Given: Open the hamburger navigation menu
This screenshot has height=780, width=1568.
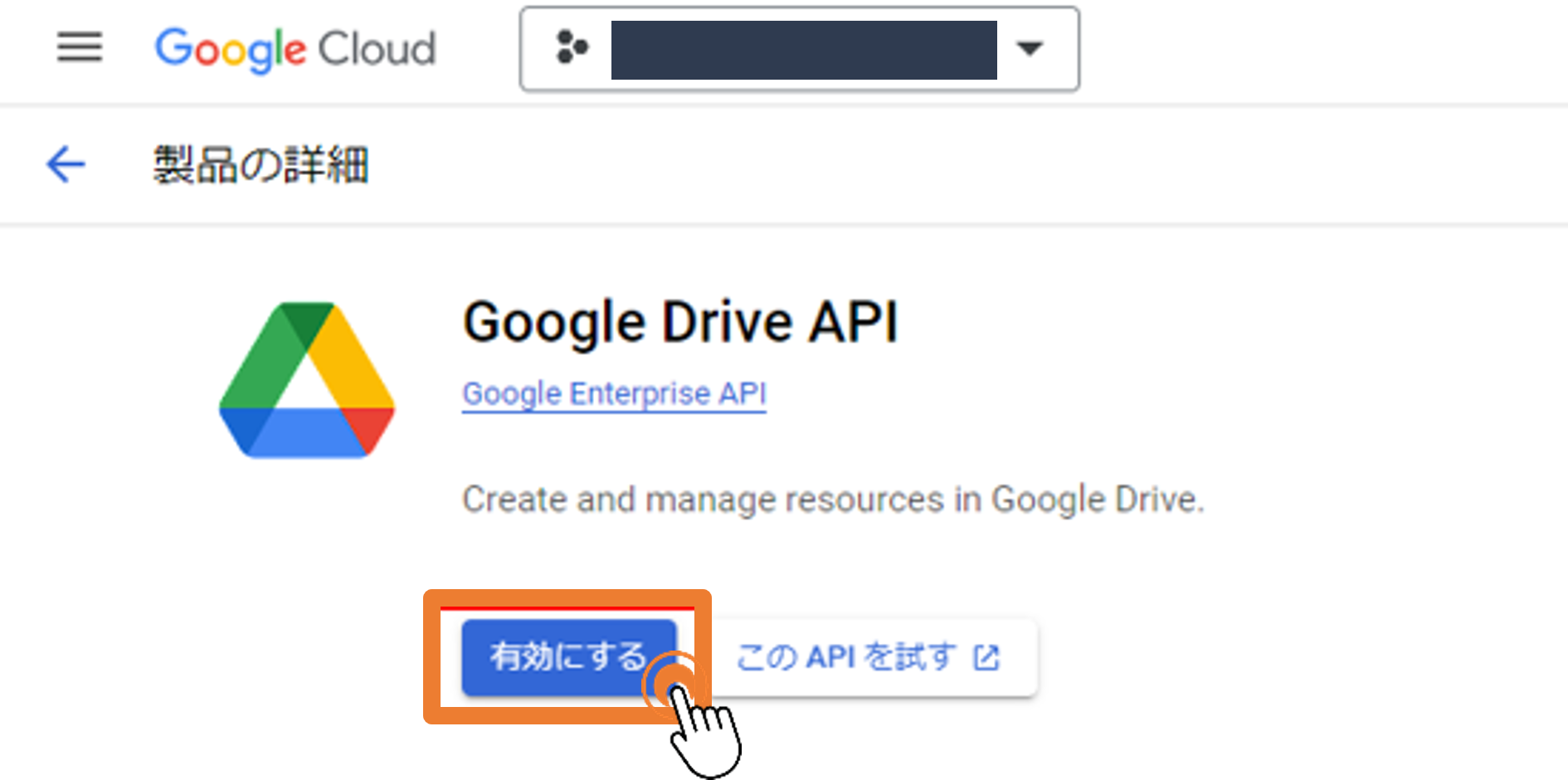Looking at the screenshot, I should click(80, 47).
